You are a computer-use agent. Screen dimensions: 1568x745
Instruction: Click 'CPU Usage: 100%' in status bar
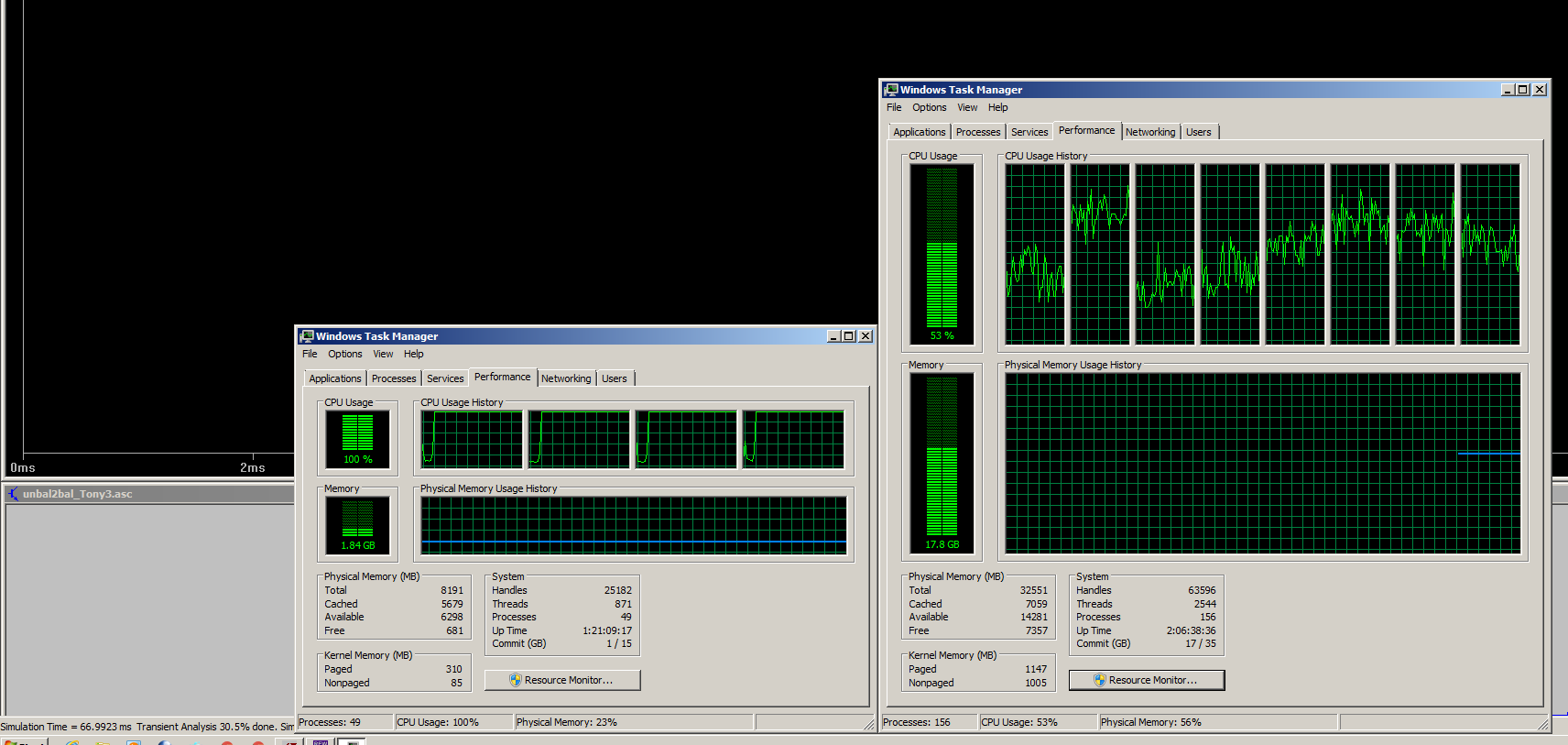pyautogui.click(x=438, y=722)
